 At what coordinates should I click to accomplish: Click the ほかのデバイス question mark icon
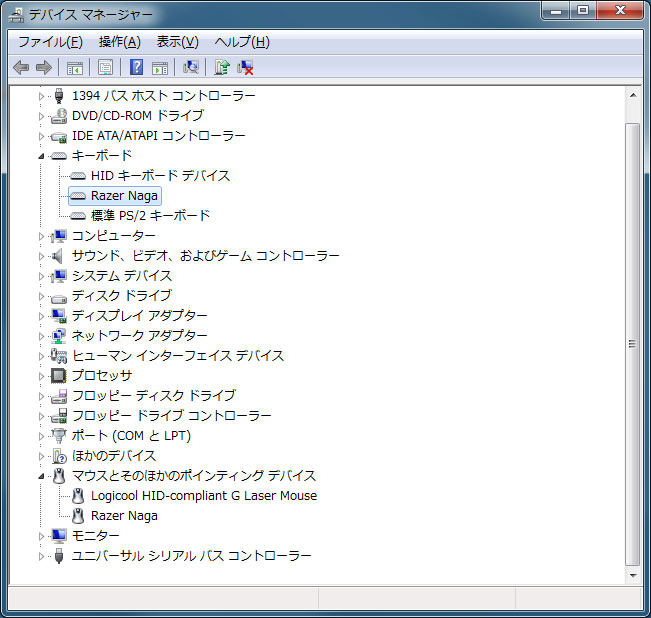point(59,456)
